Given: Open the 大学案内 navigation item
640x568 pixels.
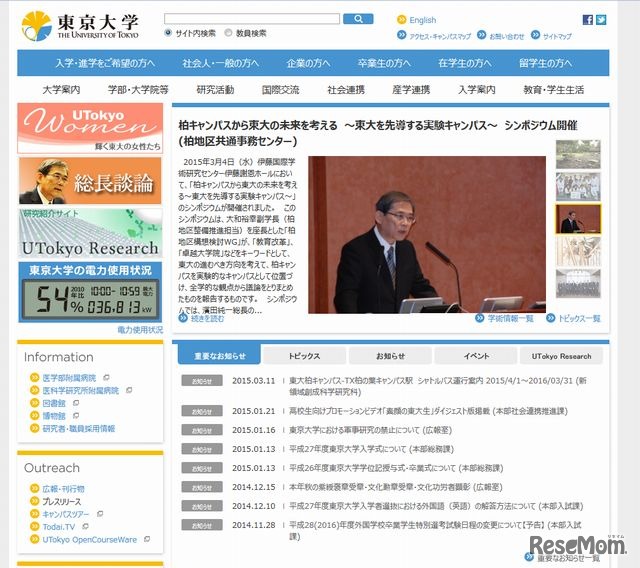Looking at the screenshot, I should pos(61,89).
